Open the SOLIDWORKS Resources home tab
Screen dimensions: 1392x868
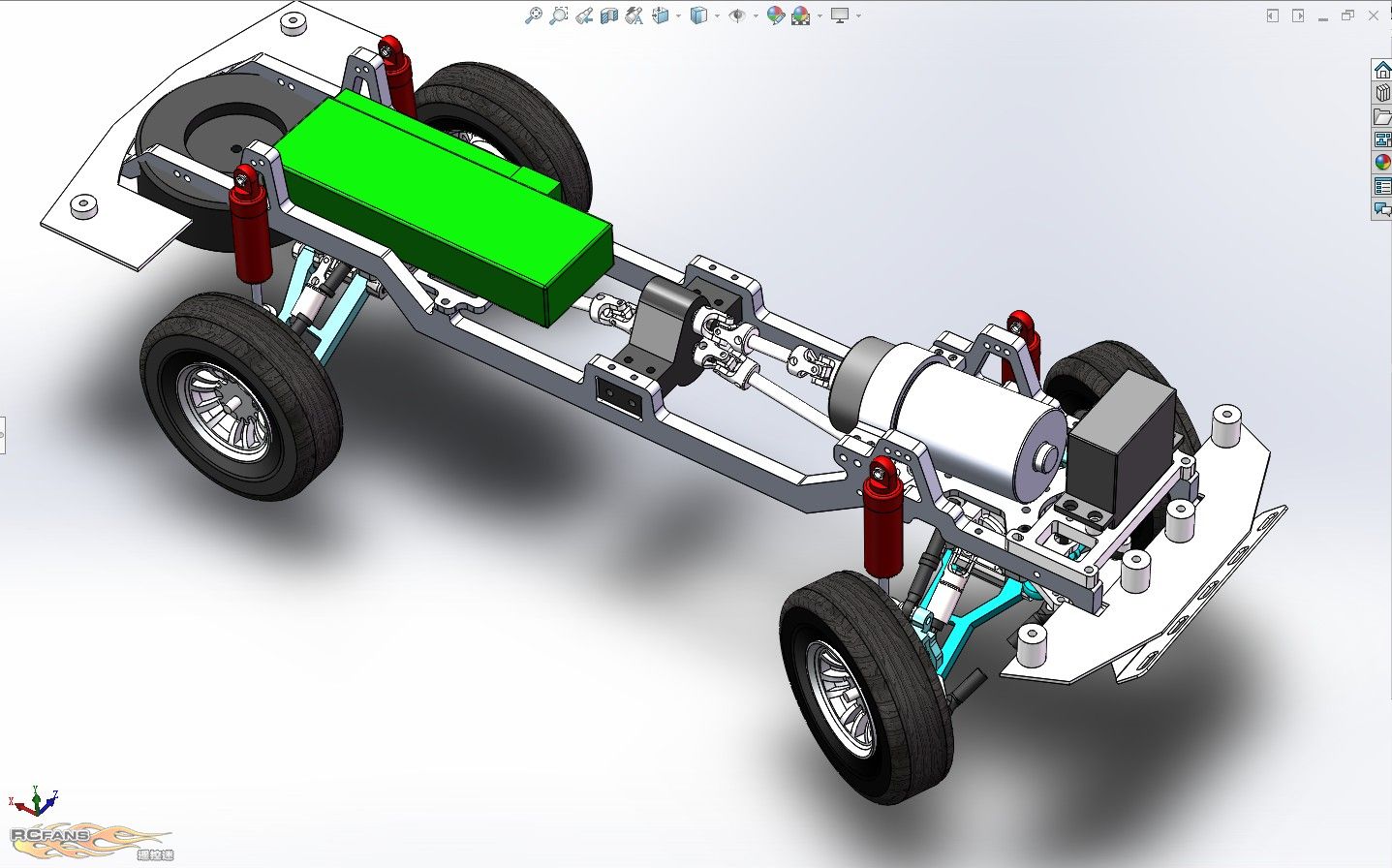click(x=1382, y=70)
